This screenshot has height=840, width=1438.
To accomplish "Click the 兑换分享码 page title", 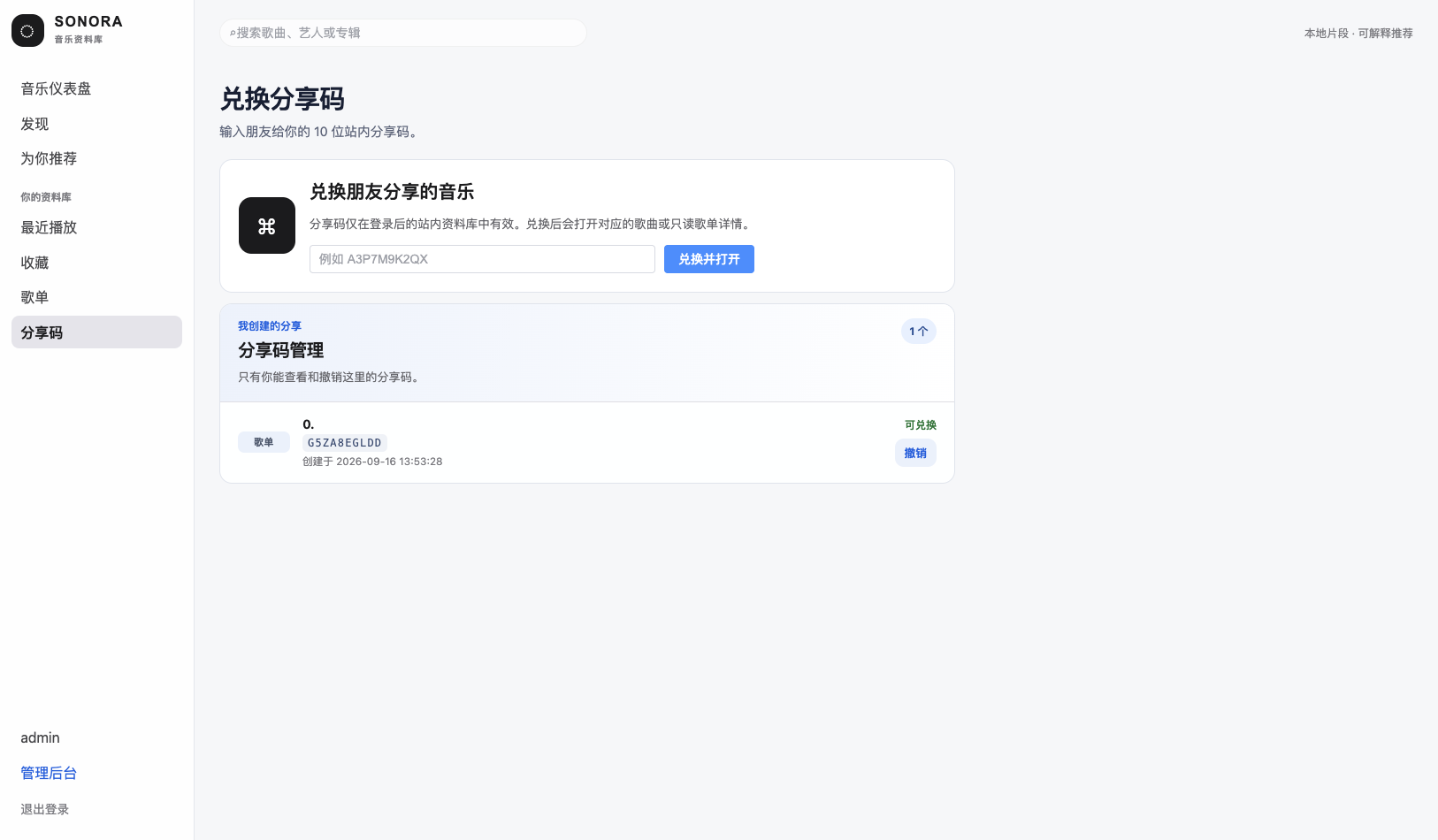I will tap(282, 99).
